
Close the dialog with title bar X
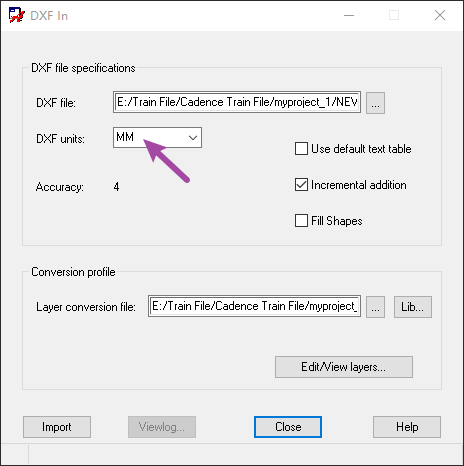(440, 15)
